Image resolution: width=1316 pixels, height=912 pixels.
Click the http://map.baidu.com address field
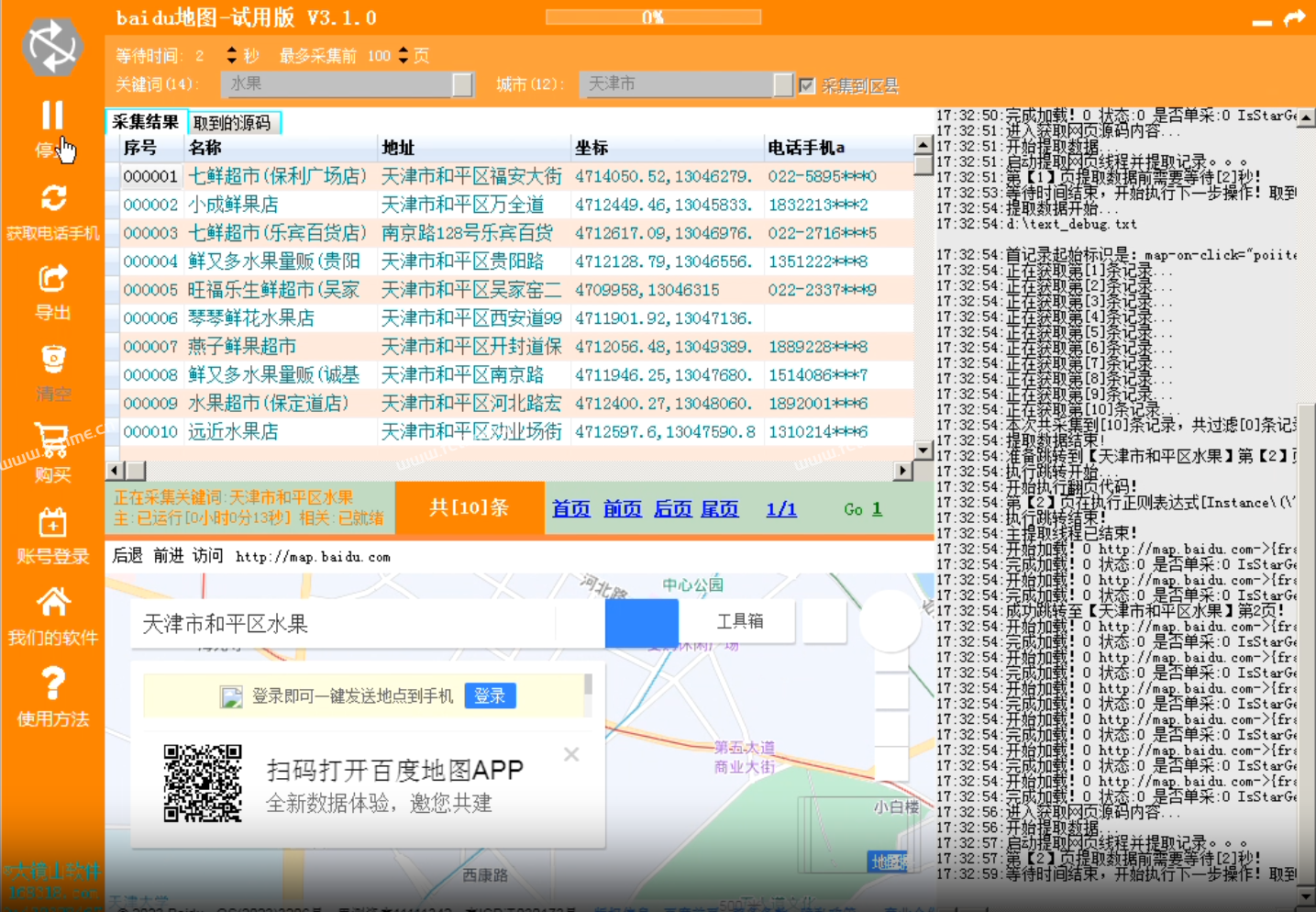[313, 557]
